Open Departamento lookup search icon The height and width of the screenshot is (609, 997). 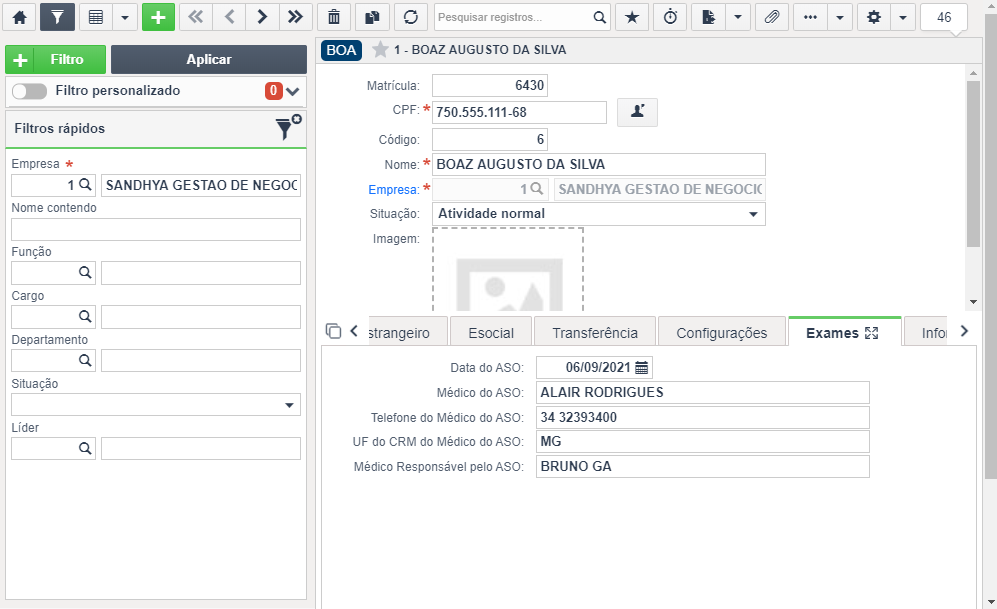pos(85,360)
